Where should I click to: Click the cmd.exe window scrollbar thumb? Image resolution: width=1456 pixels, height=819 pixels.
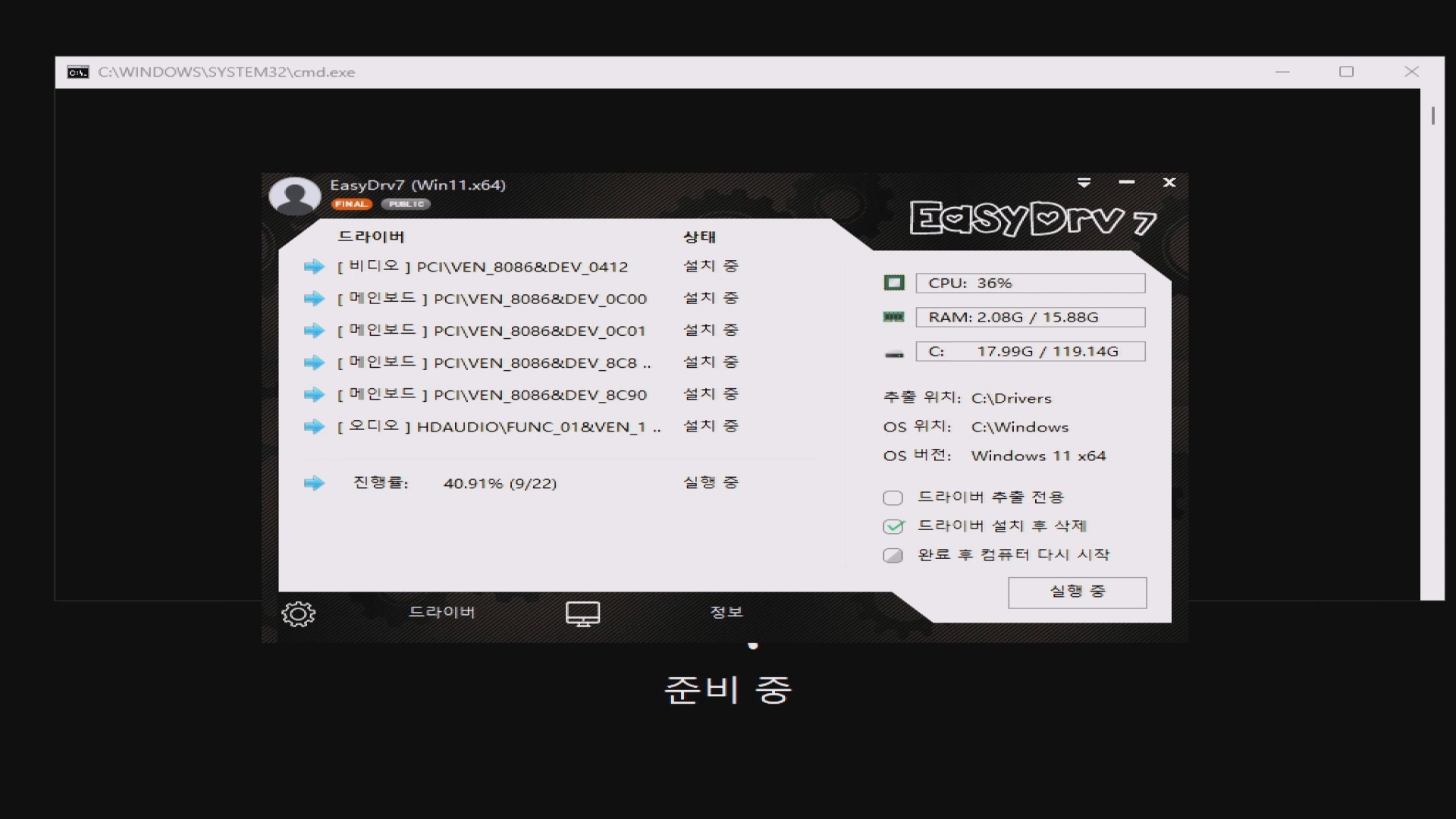coord(1432,116)
